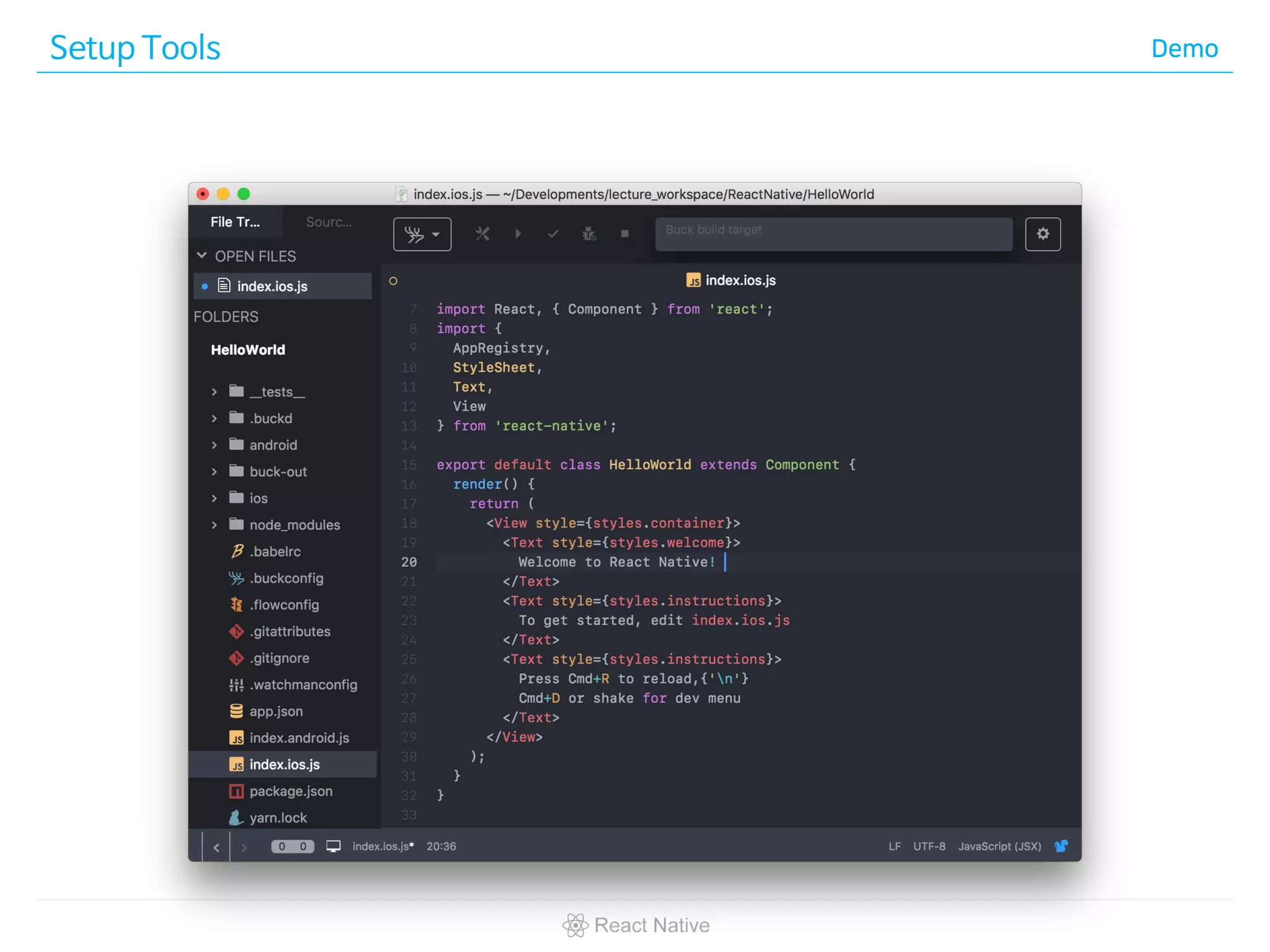Click the .buckconfig Buck icon
1270x952 pixels.
pyautogui.click(x=236, y=578)
